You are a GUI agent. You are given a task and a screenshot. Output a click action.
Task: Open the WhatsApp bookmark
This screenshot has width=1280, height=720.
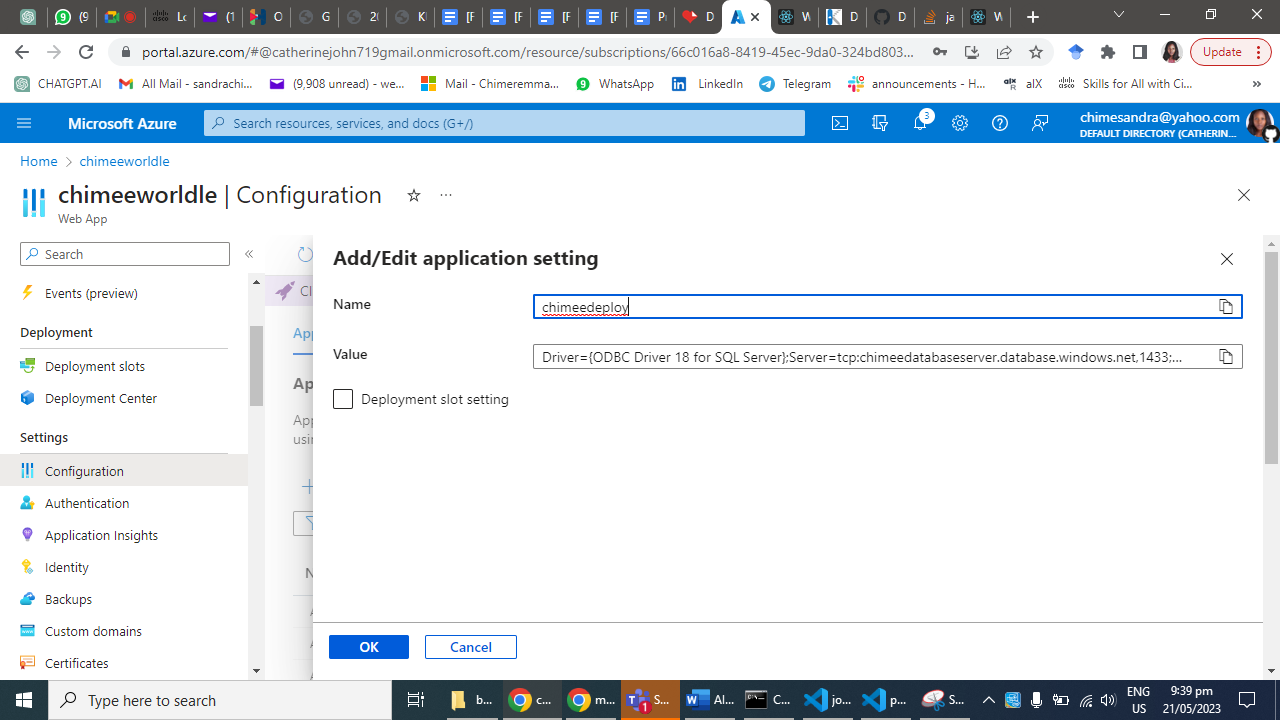pos(615,84)
